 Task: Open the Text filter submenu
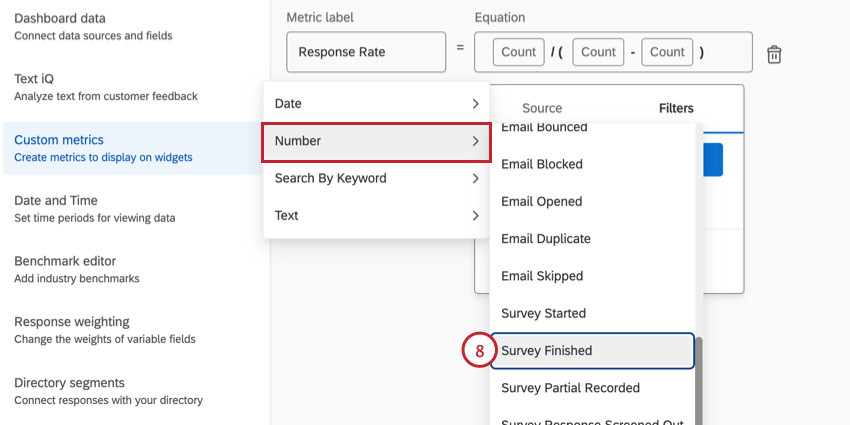point(376,215)
